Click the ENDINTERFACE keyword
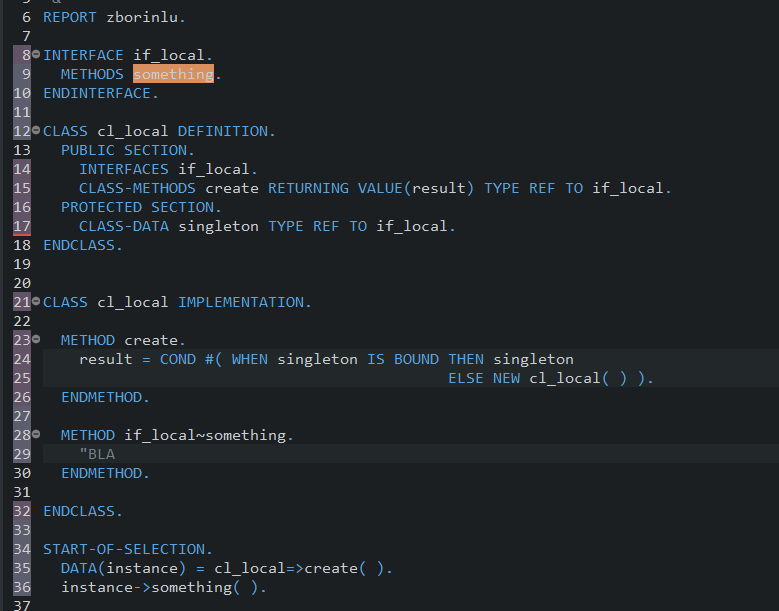The image size is (779, 611). coord(97,93)
